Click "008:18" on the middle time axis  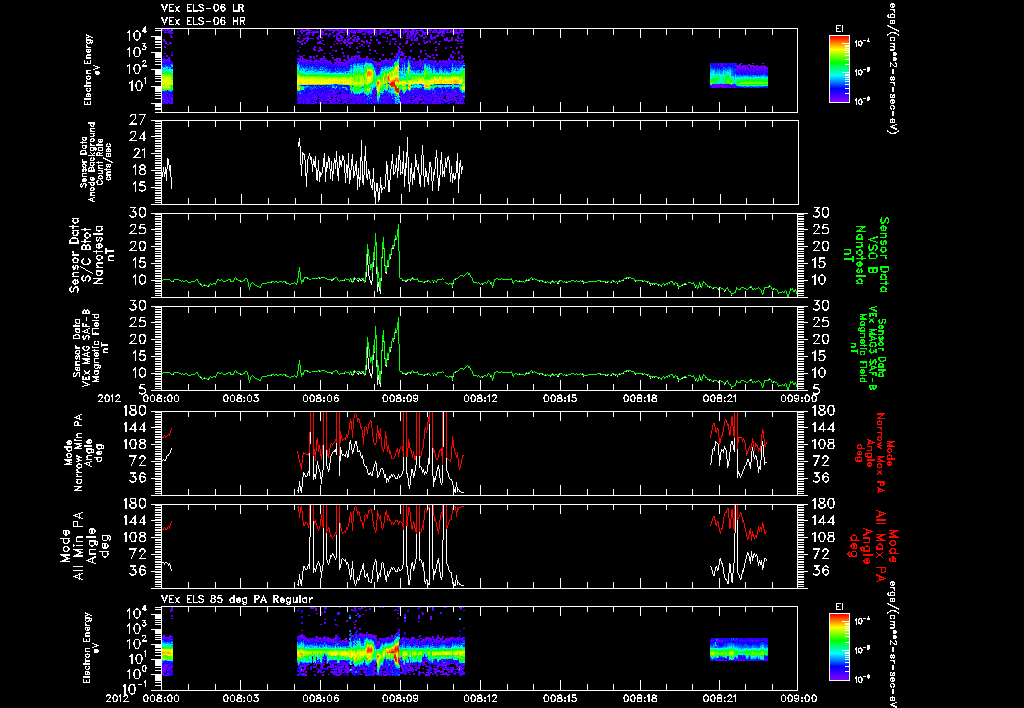tap(640, 398)
